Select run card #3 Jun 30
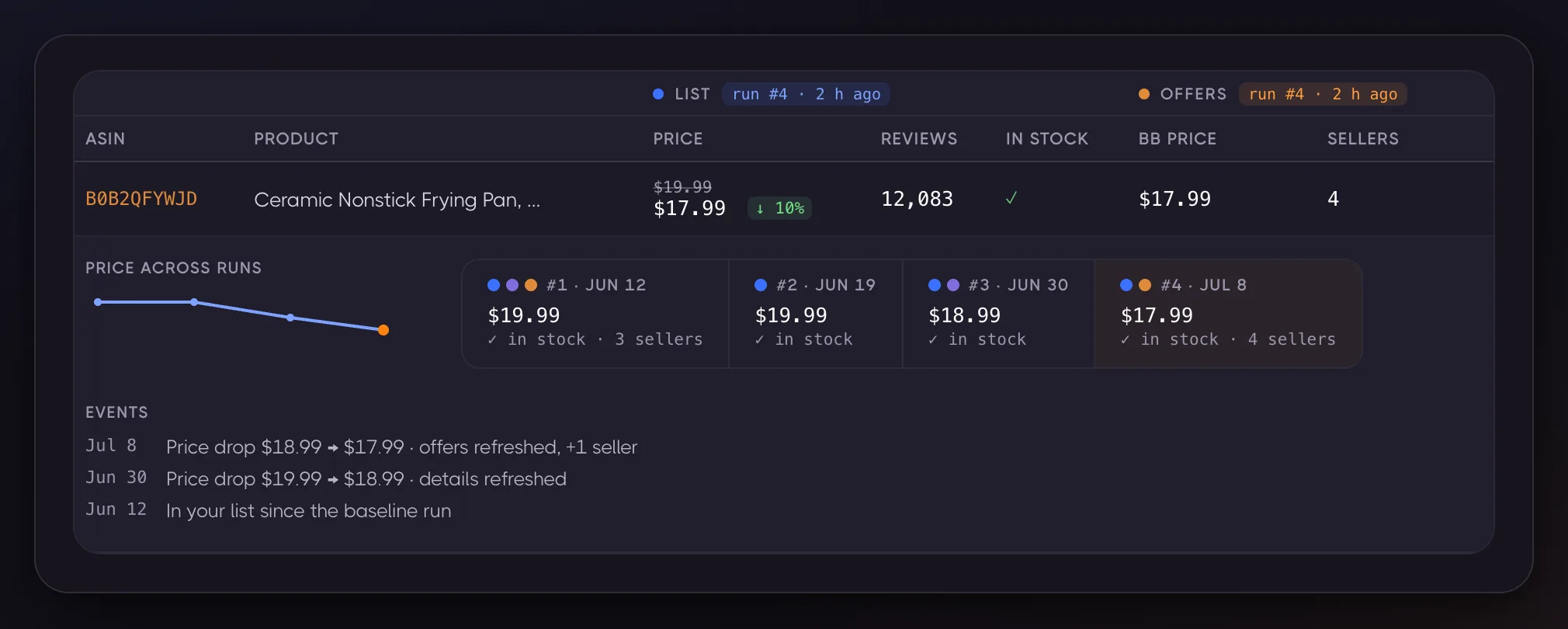 click(999, 314)
